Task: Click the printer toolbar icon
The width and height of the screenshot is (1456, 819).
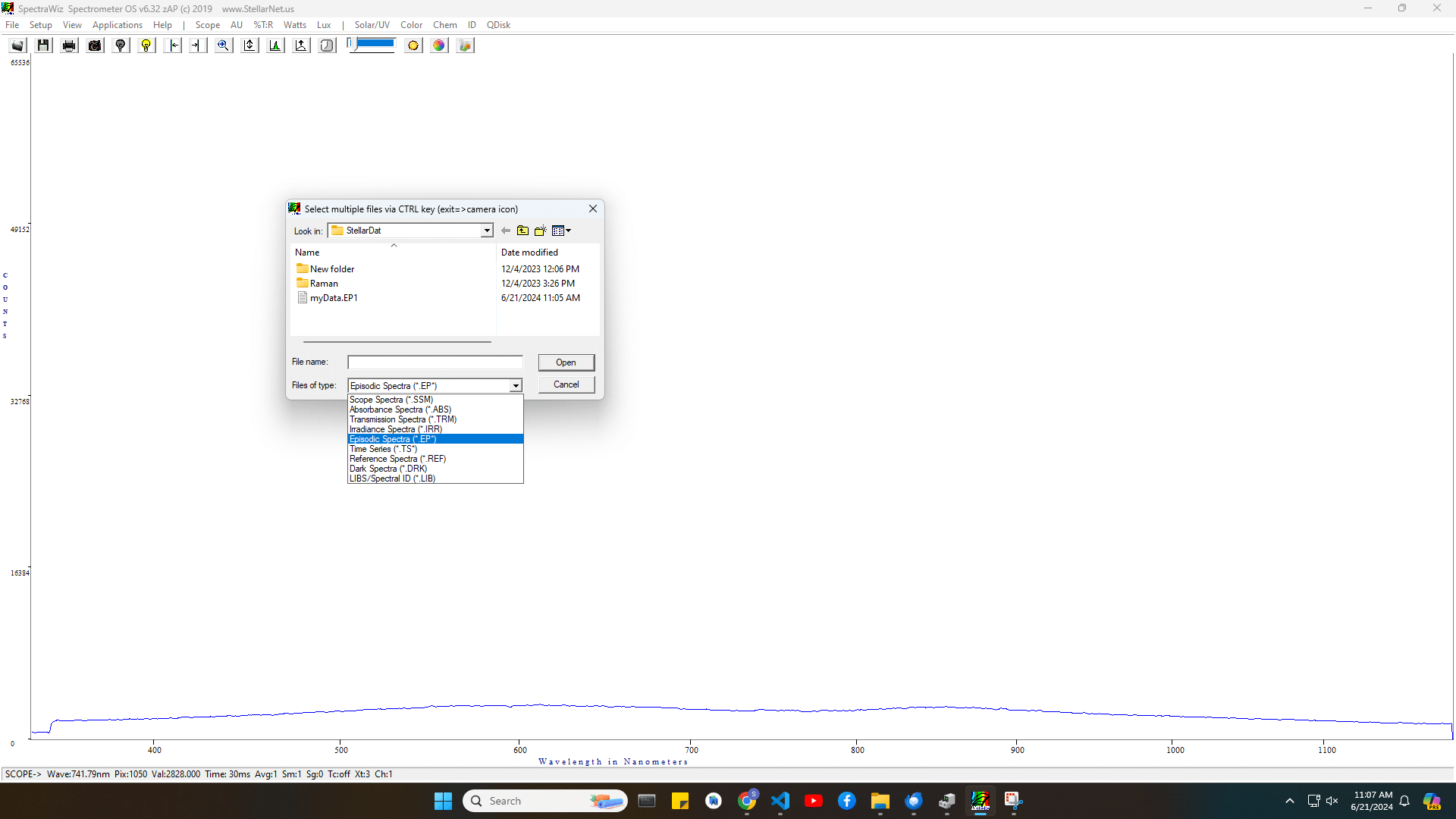Action: 69,45
